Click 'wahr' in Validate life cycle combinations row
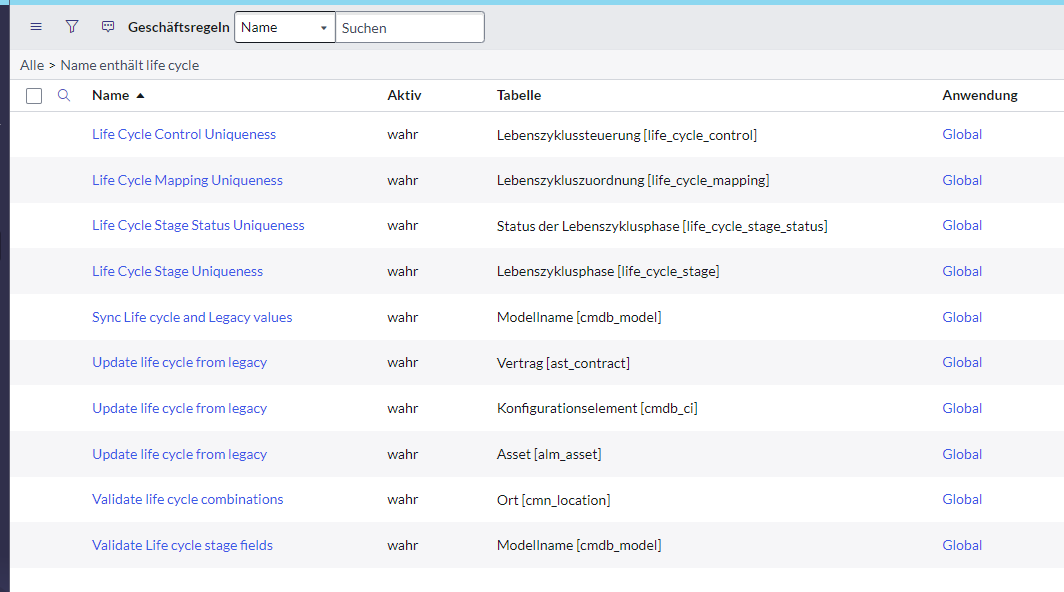 (403, 500)
